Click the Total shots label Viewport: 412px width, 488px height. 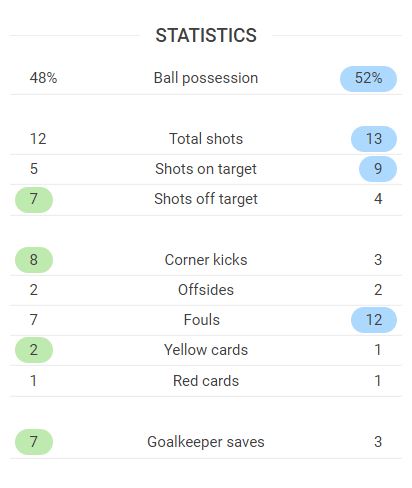click(x=206, y=139)
